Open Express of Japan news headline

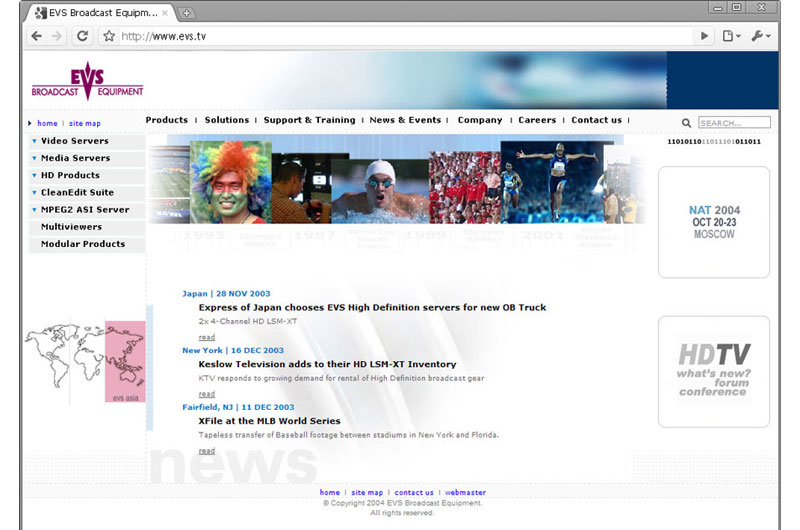372,308
